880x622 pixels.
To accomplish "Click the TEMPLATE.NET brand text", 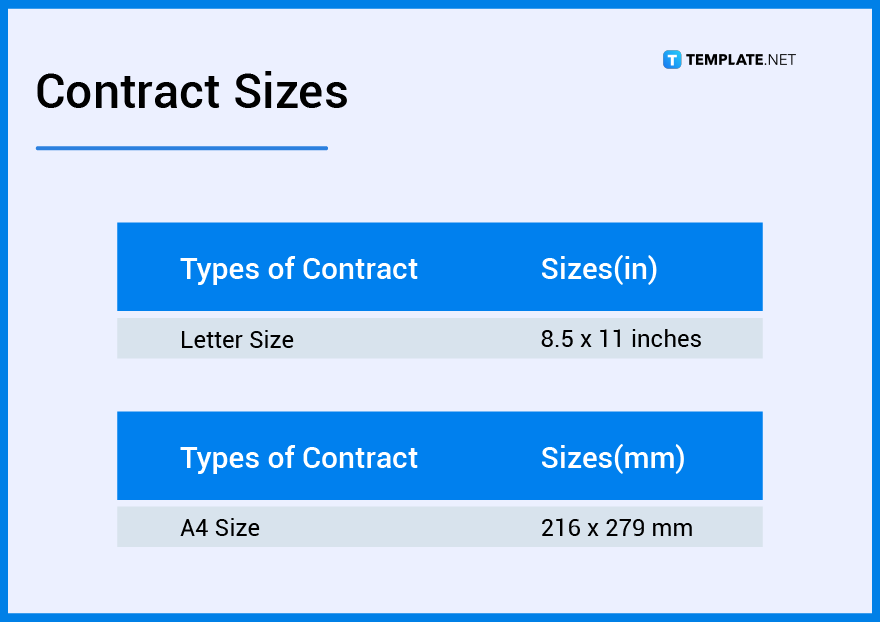I will (741, 60).
